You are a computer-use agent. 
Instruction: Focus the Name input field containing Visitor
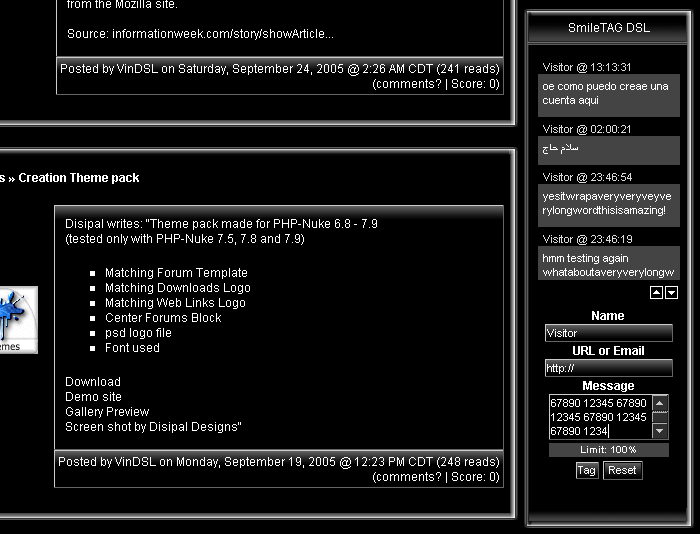608,333
